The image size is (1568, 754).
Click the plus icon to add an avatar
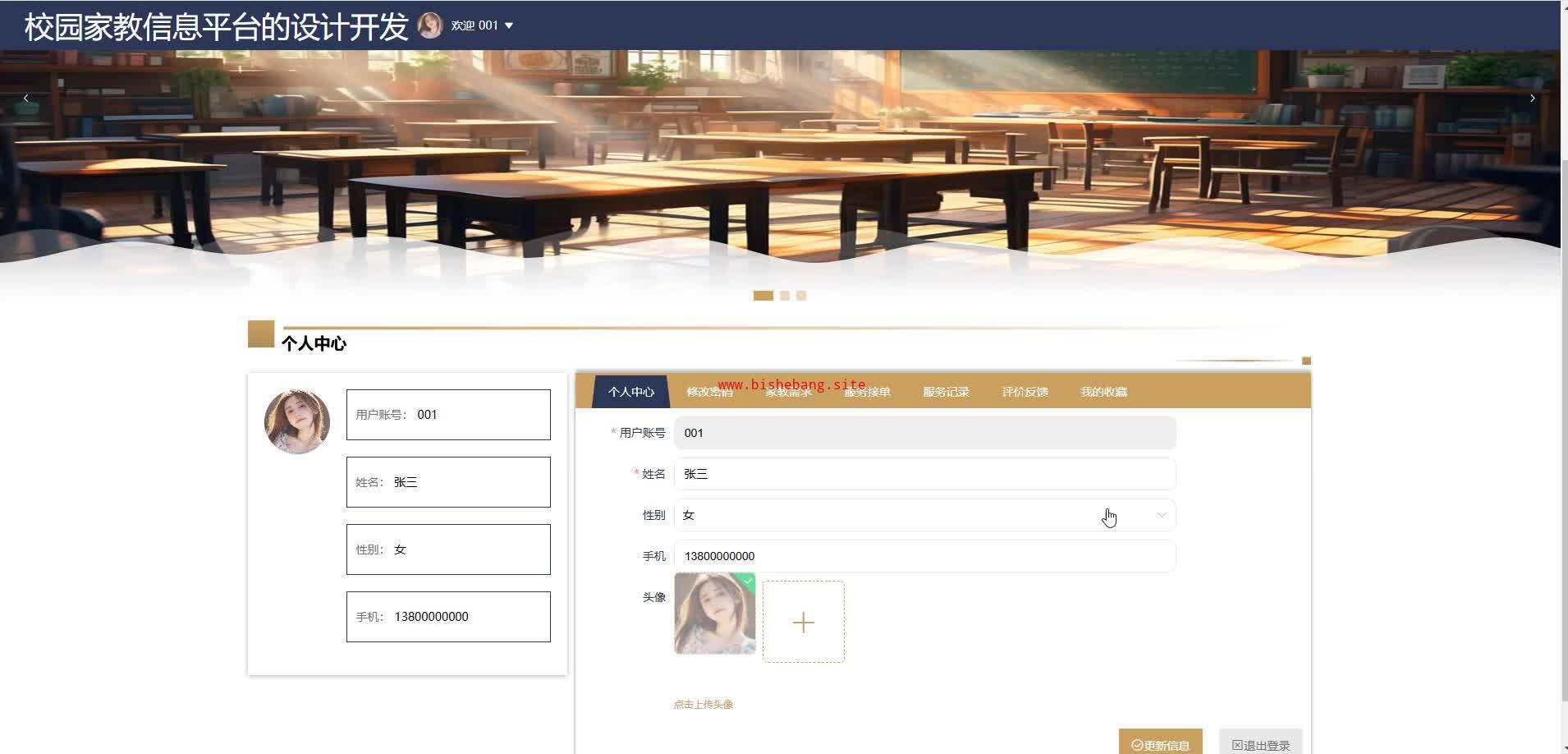[x=804, y=622]
